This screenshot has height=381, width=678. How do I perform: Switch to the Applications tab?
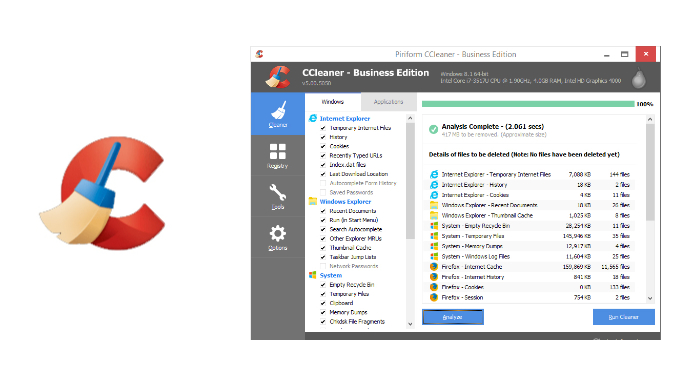coord(388,102)
